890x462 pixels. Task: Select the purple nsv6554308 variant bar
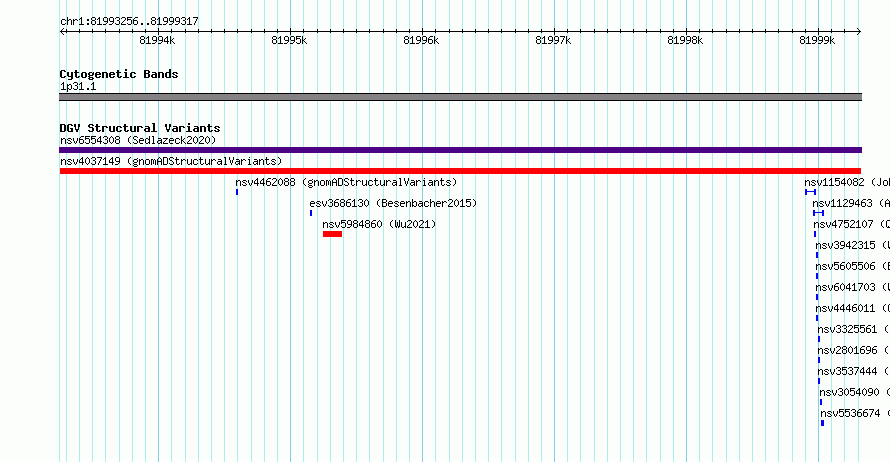pos(460,150)
